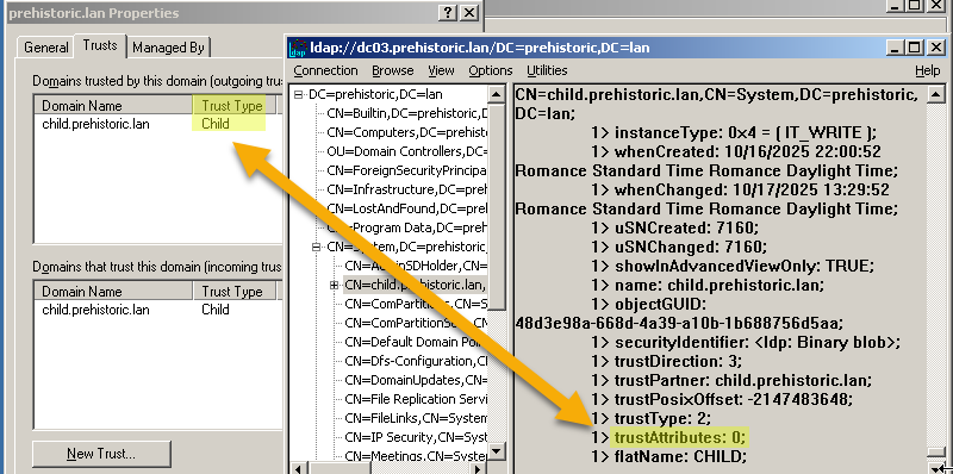Image resolution: width=954 pixels, height=474 pixels.
Task: Open the Connection menu in ldp
Action: pos(326,71)
